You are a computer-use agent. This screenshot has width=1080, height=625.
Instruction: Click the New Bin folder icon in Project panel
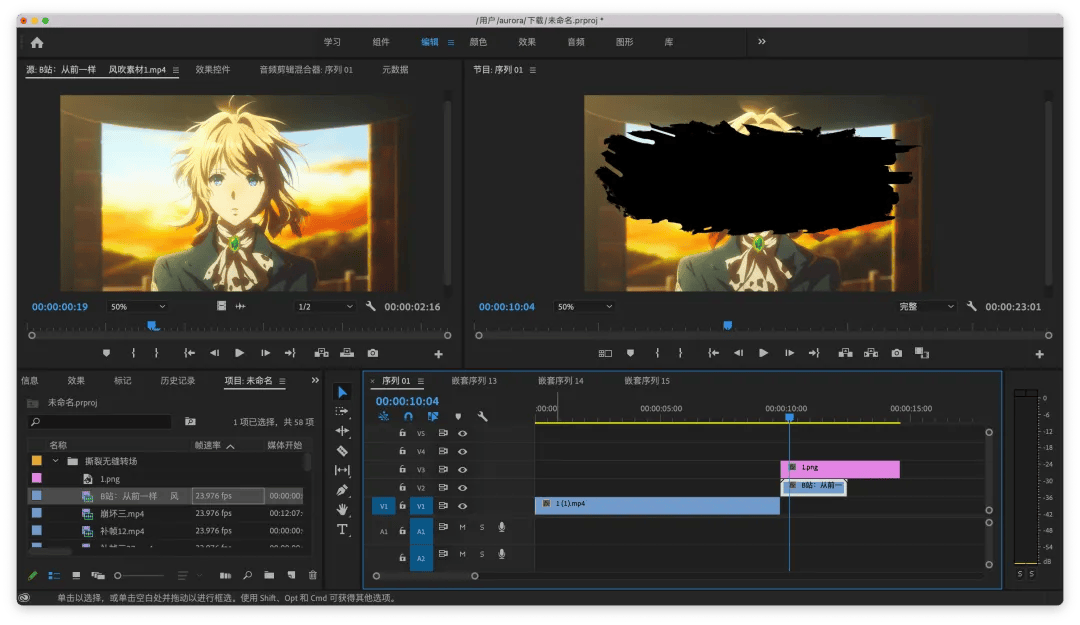(269, 575)
